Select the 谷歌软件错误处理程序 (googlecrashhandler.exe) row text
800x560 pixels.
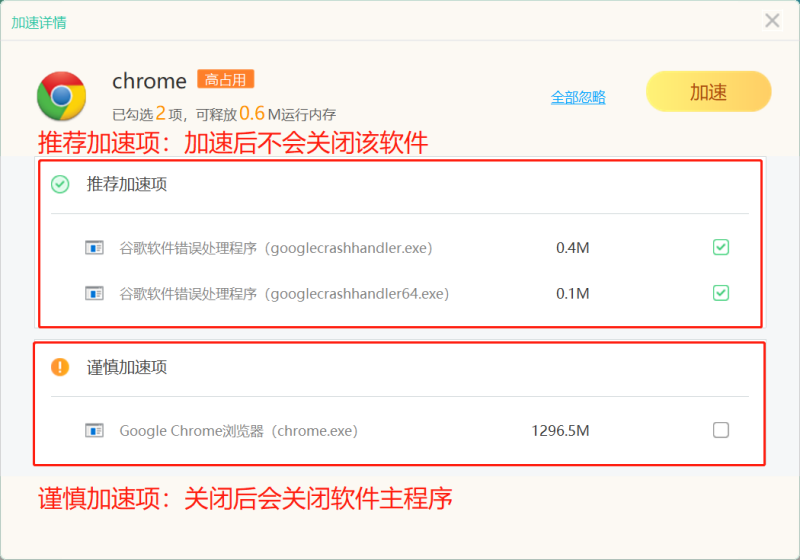[276, 248]
